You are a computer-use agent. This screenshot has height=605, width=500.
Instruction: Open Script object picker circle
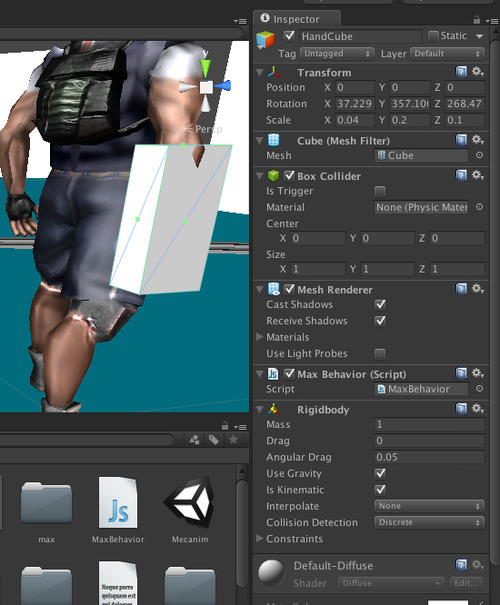(479, 389)
